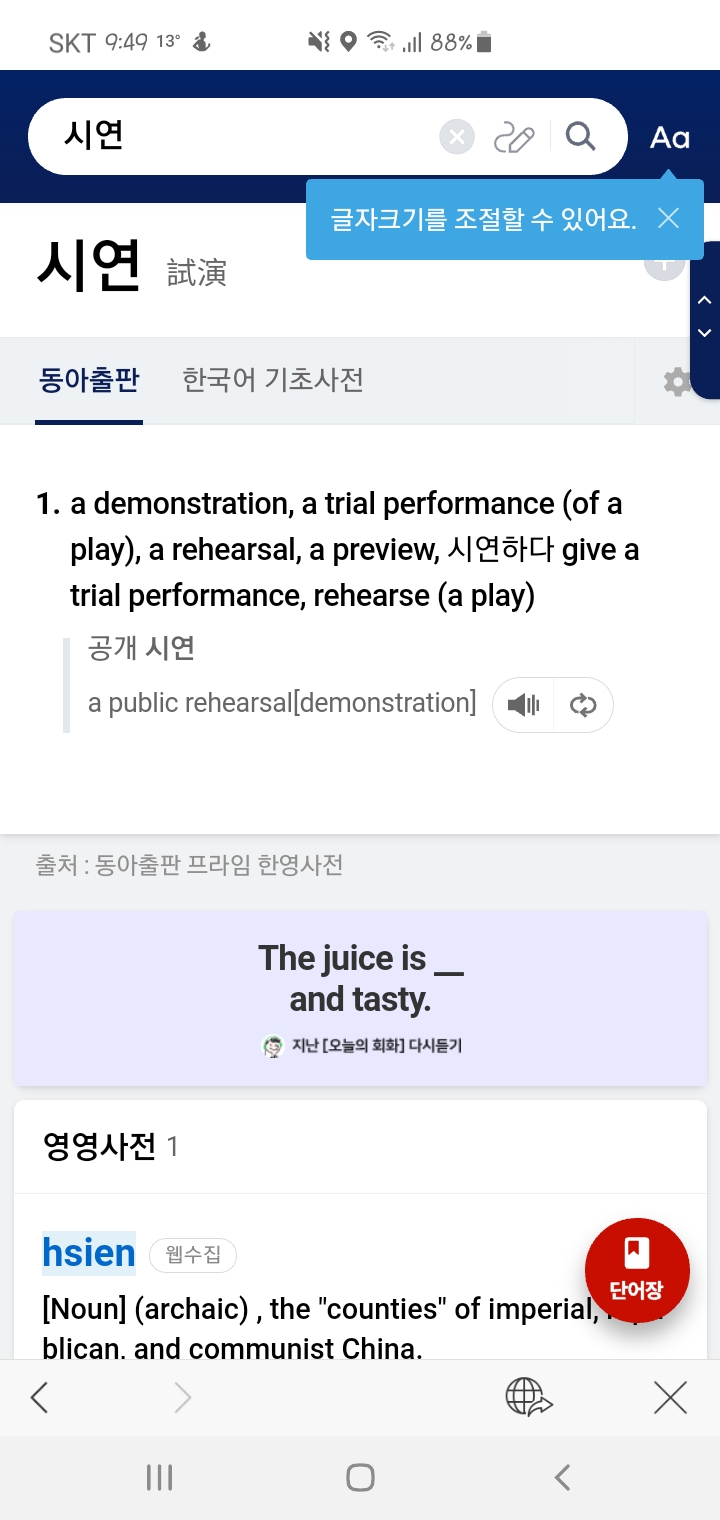
Task: Open globe share icon in toolbar
Action: (x=529, y=1397)
